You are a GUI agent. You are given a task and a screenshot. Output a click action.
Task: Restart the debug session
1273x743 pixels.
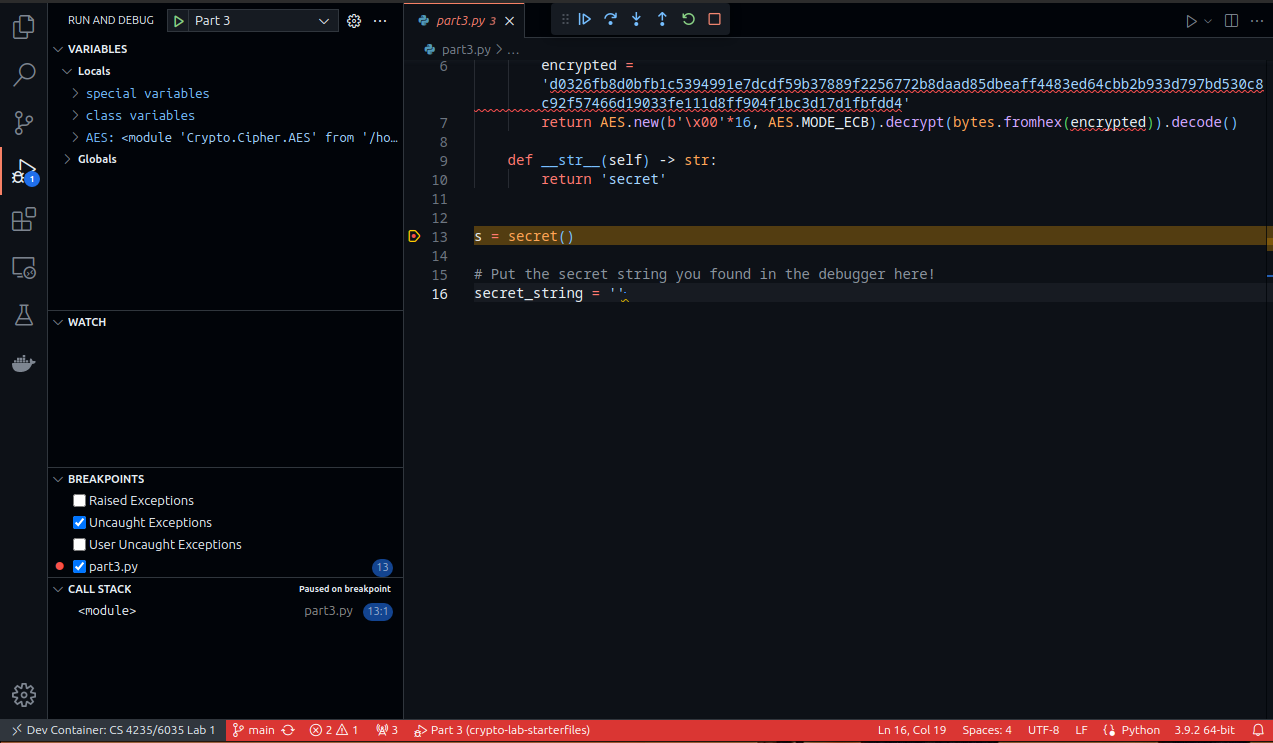point(688,19)
